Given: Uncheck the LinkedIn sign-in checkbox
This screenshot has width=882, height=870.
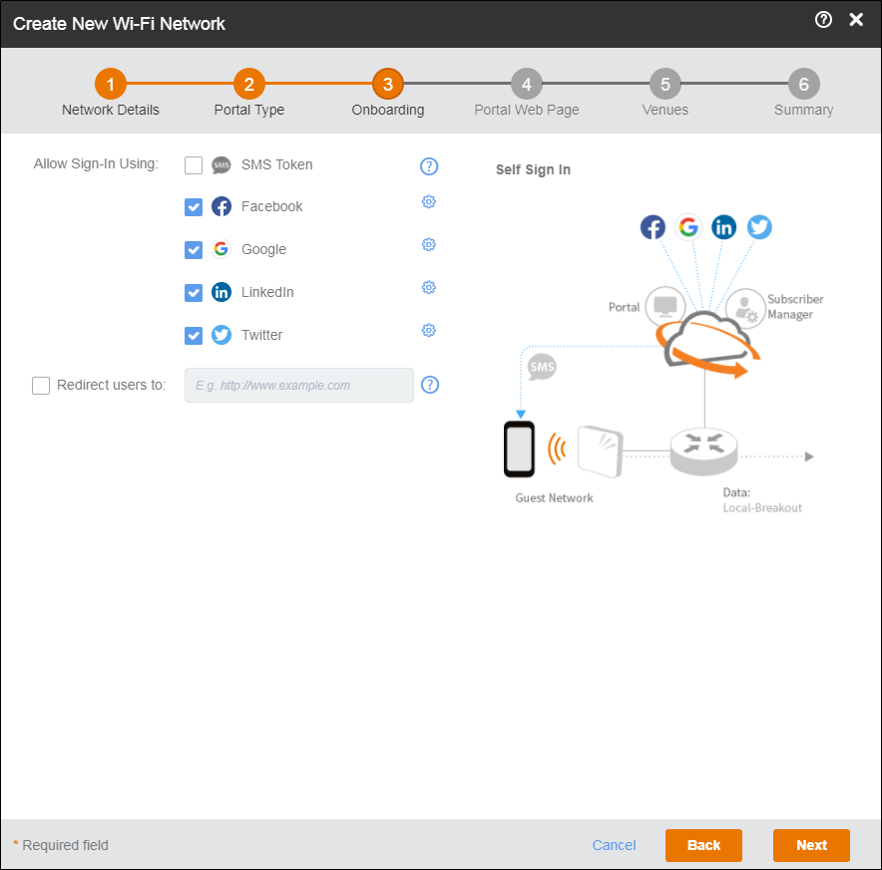Looking at the screenshot, I should coord(194,293).
